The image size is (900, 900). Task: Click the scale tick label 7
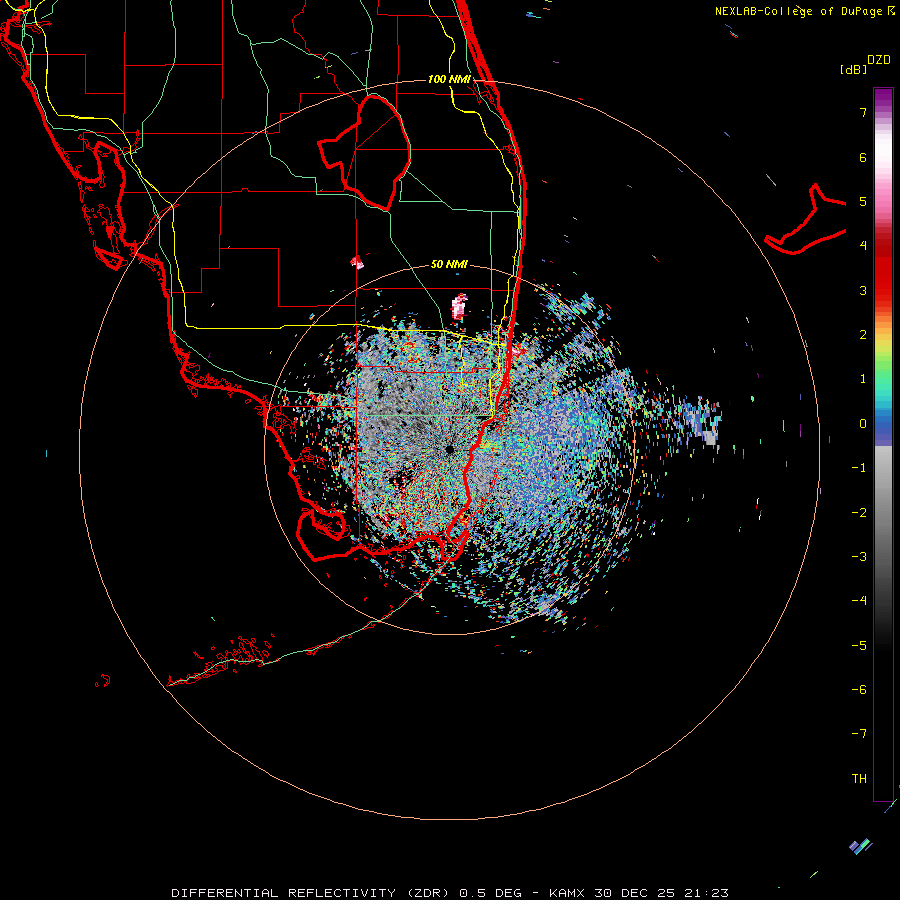863,112
